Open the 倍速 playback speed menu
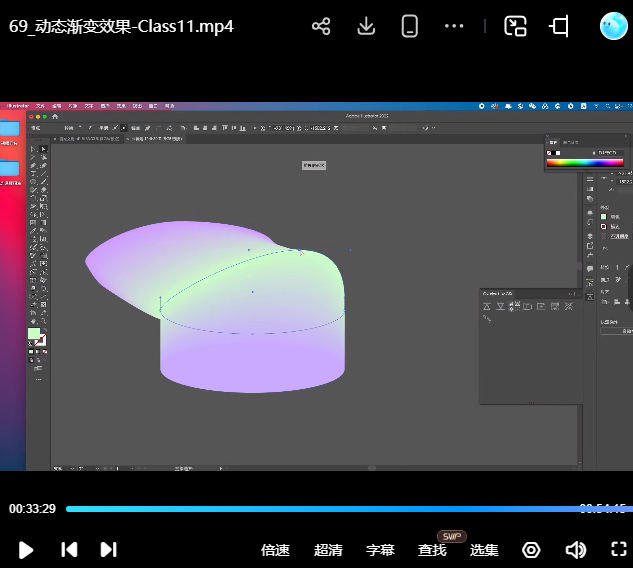Screen dimensions: 633x568 point(275,550)
